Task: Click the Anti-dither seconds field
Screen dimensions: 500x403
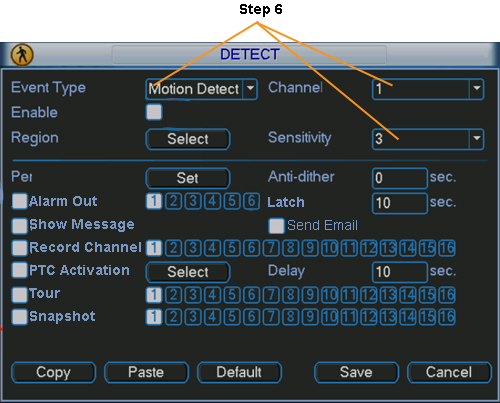Action: point(400,178)
